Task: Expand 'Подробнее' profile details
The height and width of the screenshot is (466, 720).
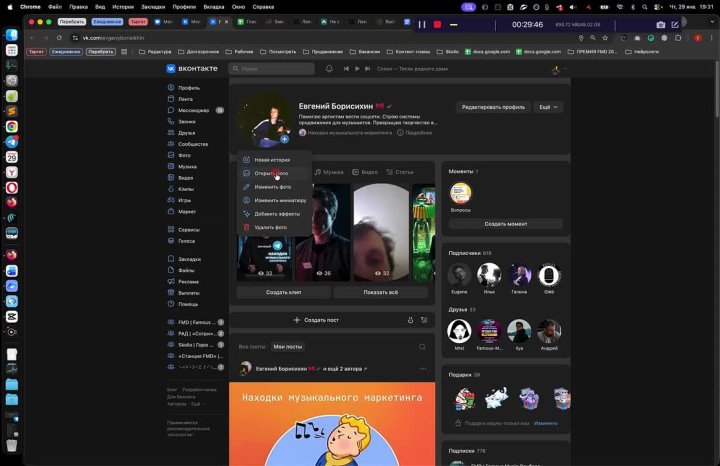Action: tap(418, 132)
